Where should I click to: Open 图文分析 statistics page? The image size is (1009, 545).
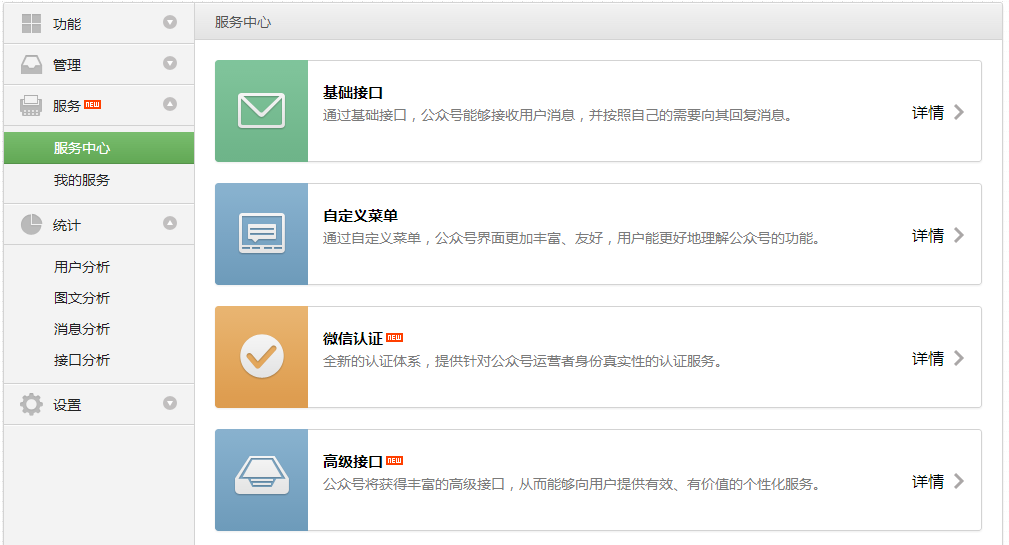[x=82, y=298]
